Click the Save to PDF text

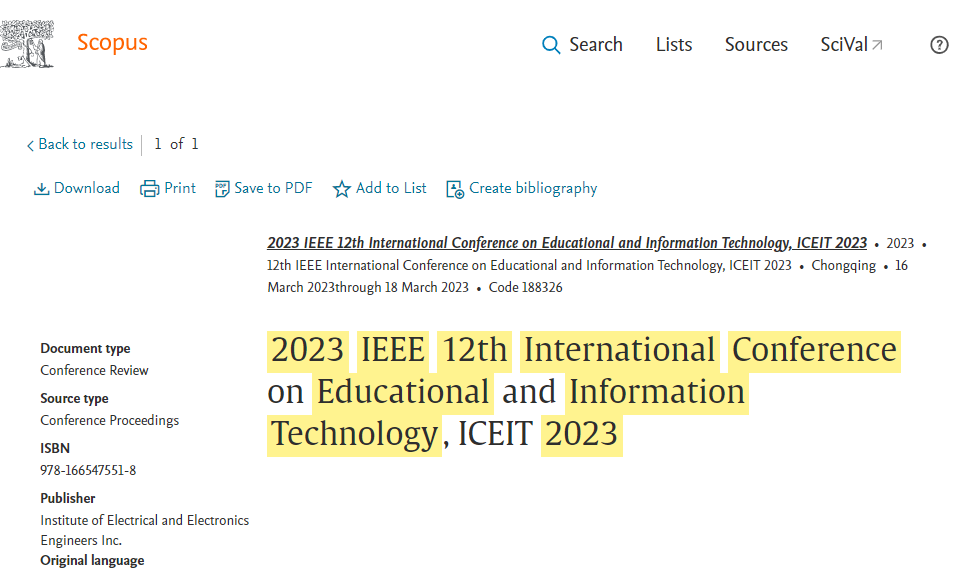pos(273,188)
